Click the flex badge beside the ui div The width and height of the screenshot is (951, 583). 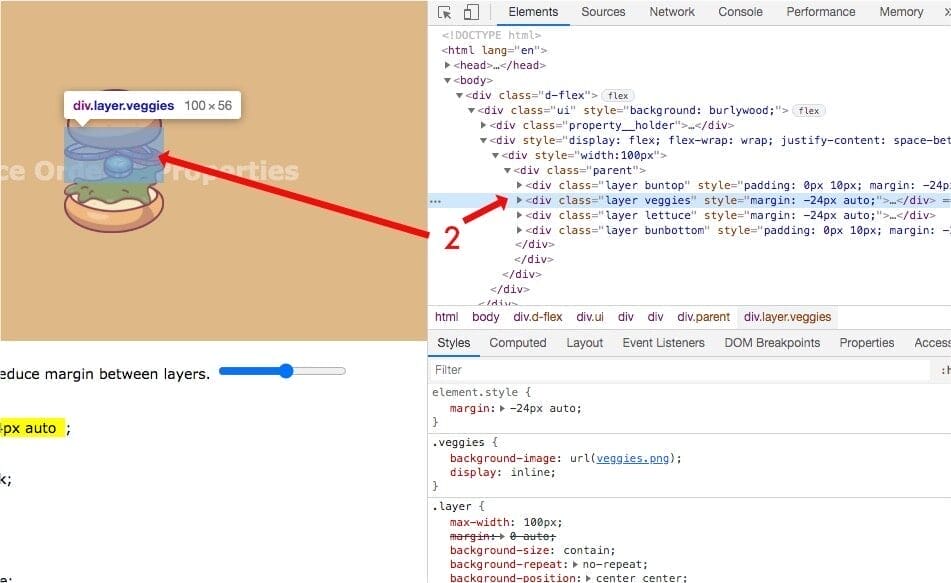click(x=809, y=110)
